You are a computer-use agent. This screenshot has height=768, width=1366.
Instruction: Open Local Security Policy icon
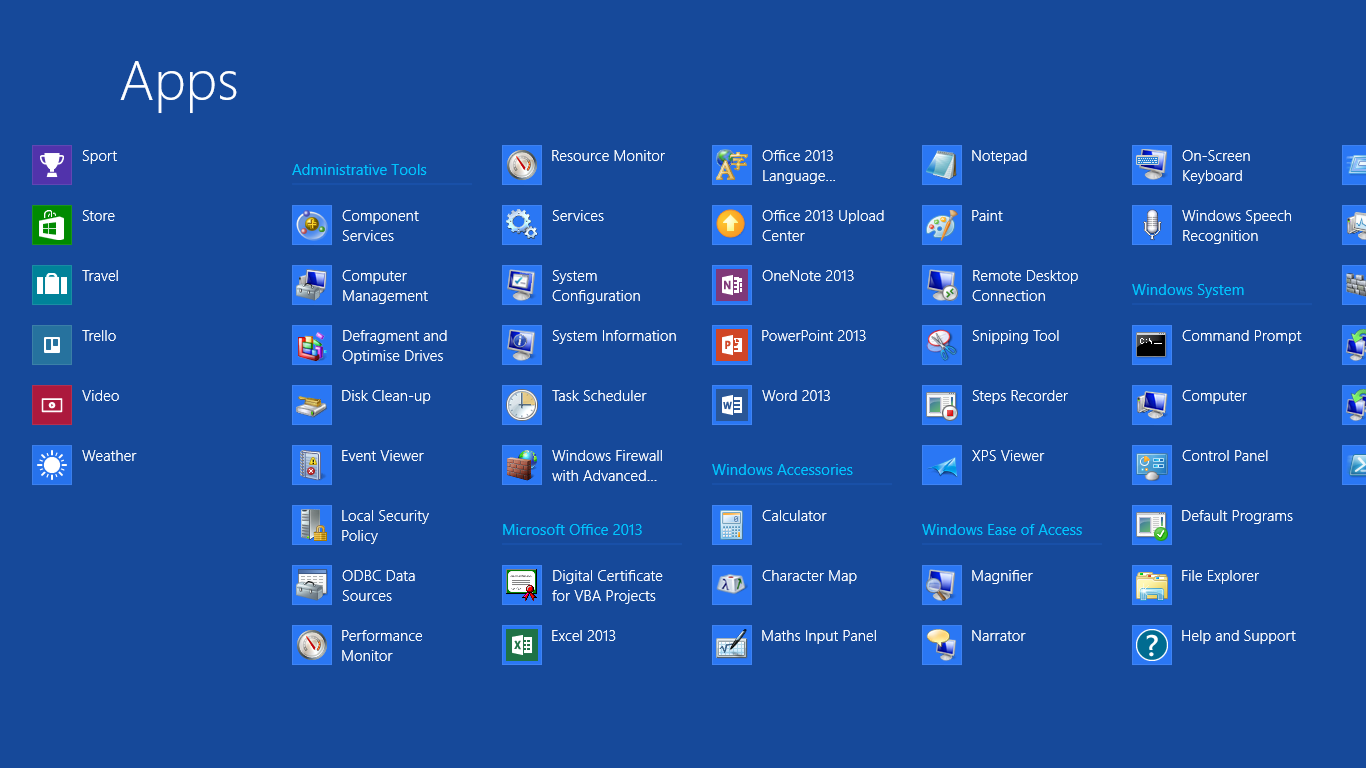(312, 525)
